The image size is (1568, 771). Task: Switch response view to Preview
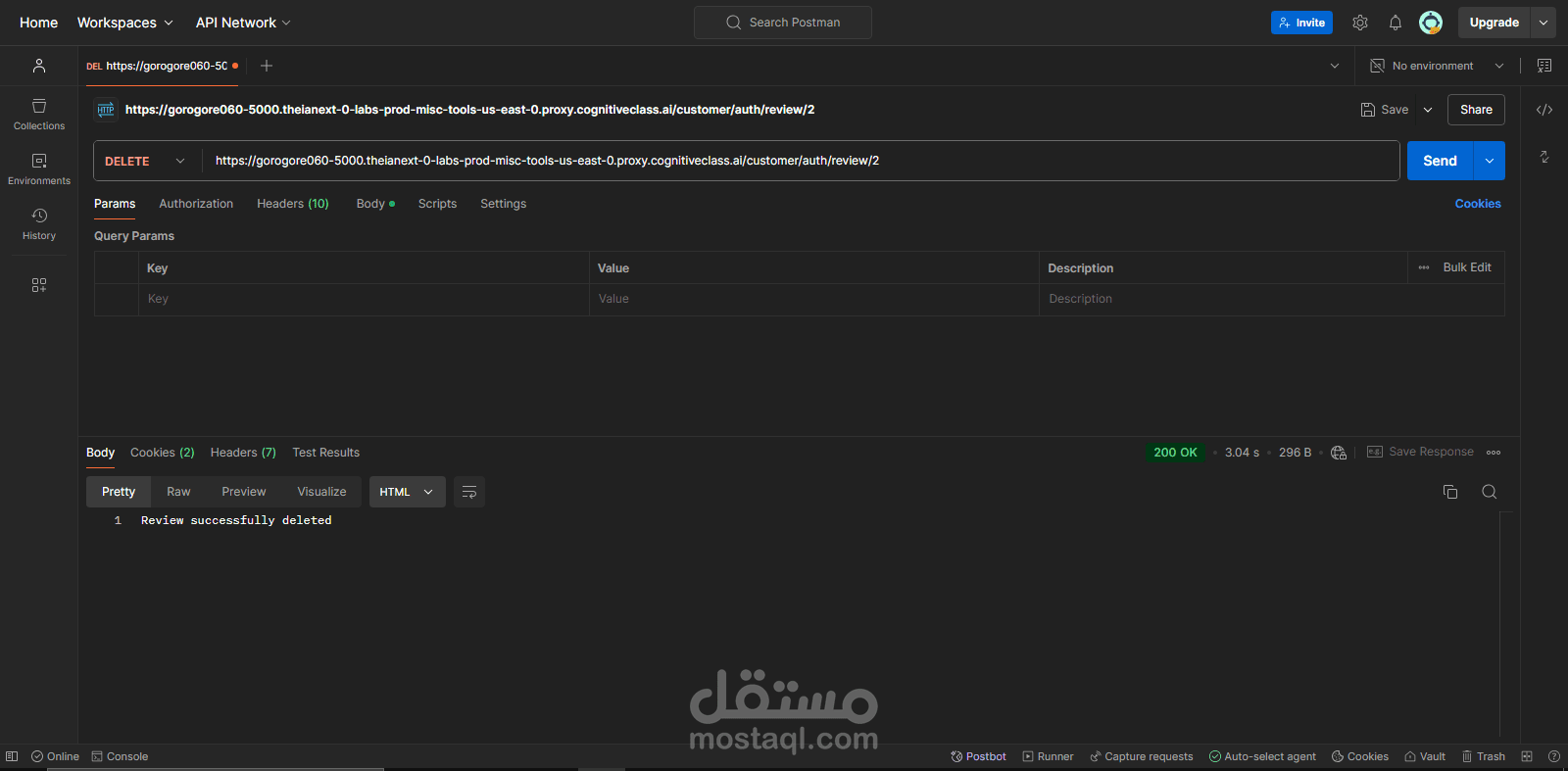click(244, 492)
